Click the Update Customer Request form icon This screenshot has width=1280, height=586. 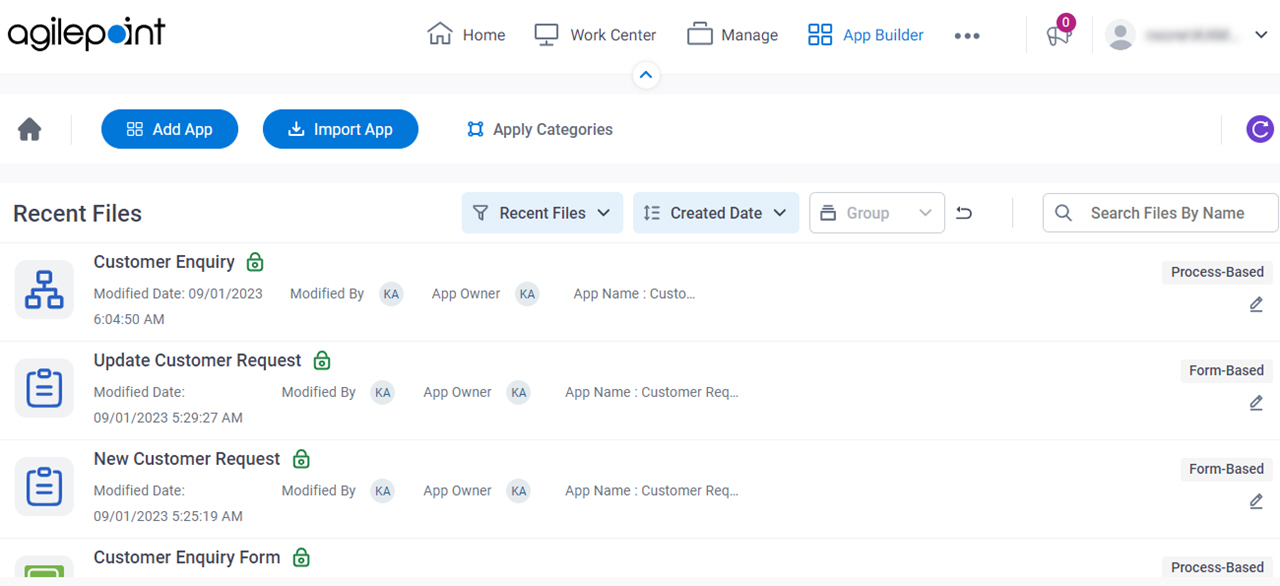44,387
